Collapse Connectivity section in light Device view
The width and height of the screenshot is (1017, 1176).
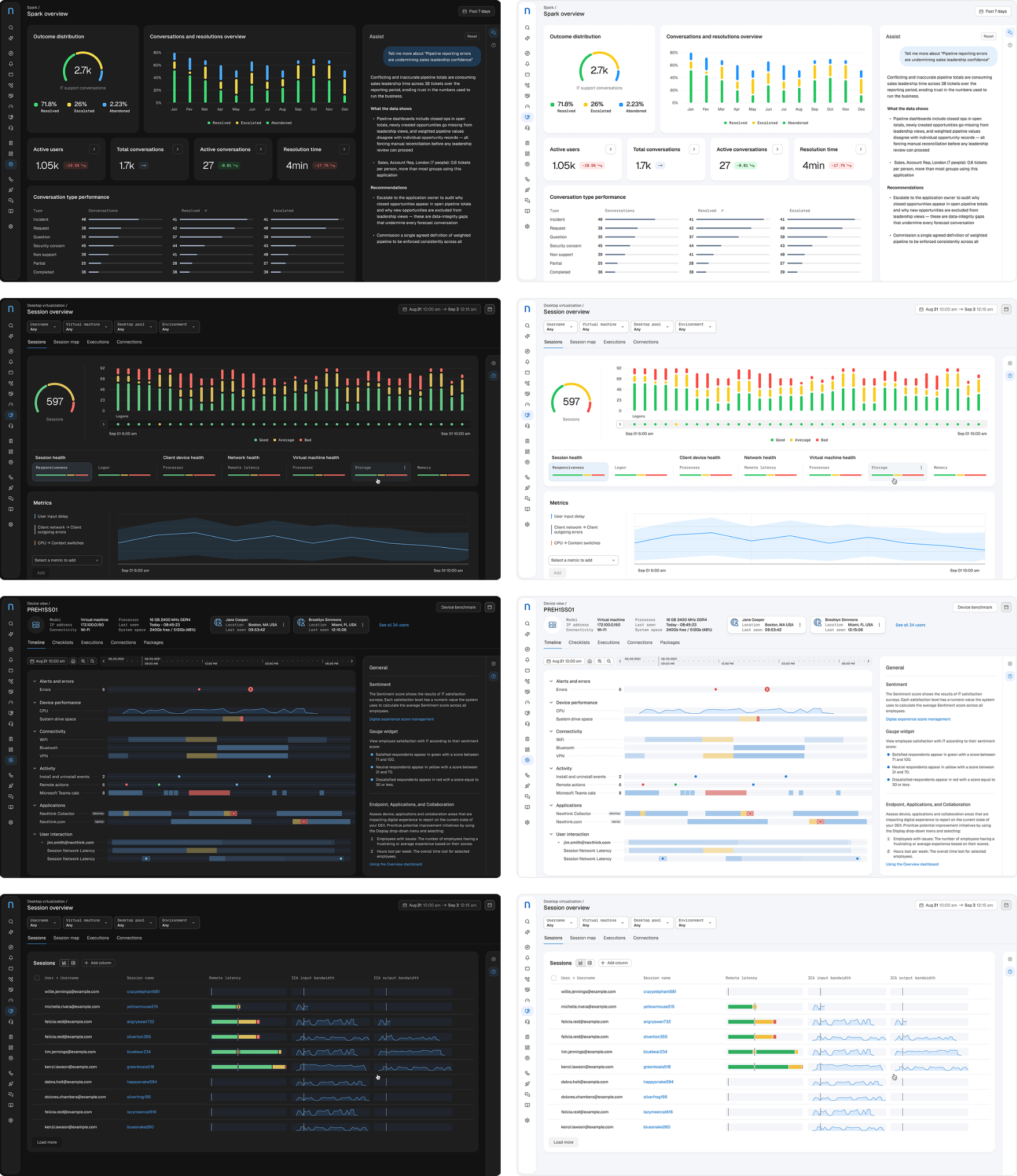point(551,732)
